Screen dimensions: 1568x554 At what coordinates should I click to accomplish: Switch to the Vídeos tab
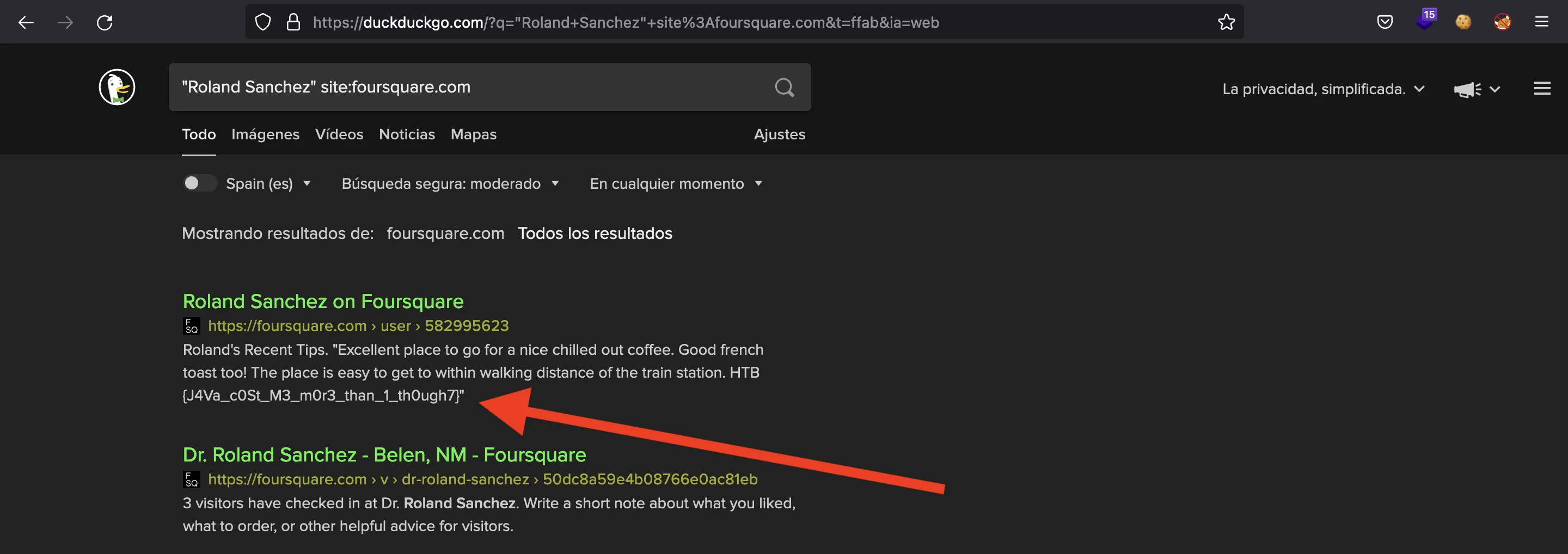(x=339, y=134)
